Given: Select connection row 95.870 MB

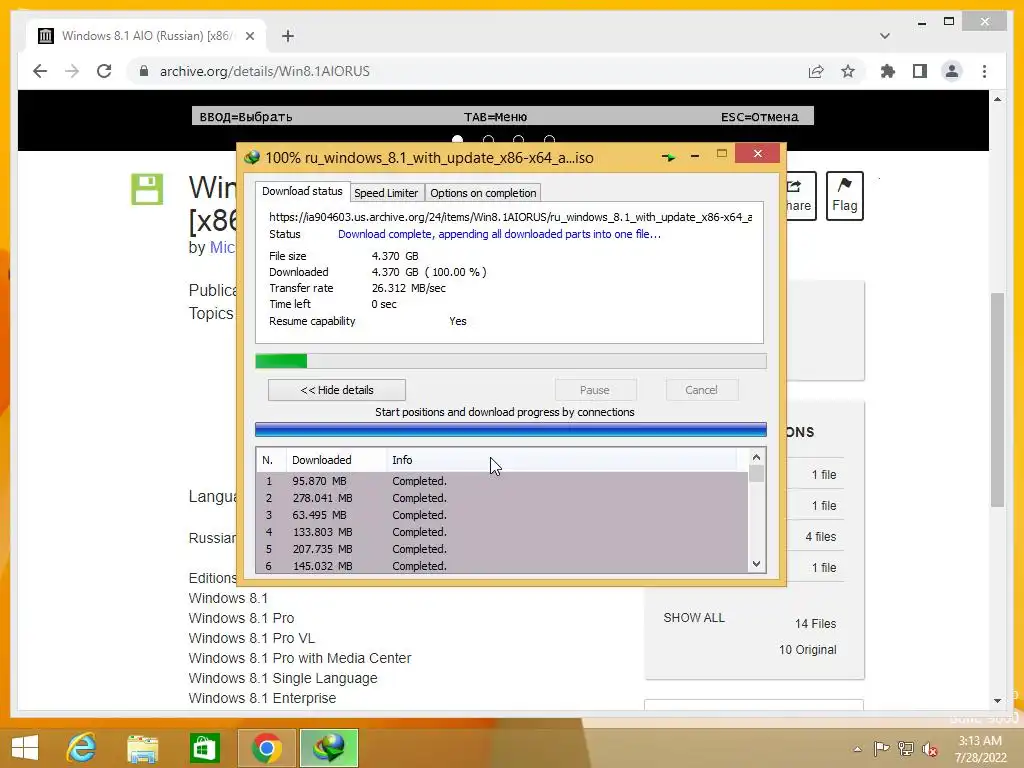Looking at the screenshot, I should point(502,481).
